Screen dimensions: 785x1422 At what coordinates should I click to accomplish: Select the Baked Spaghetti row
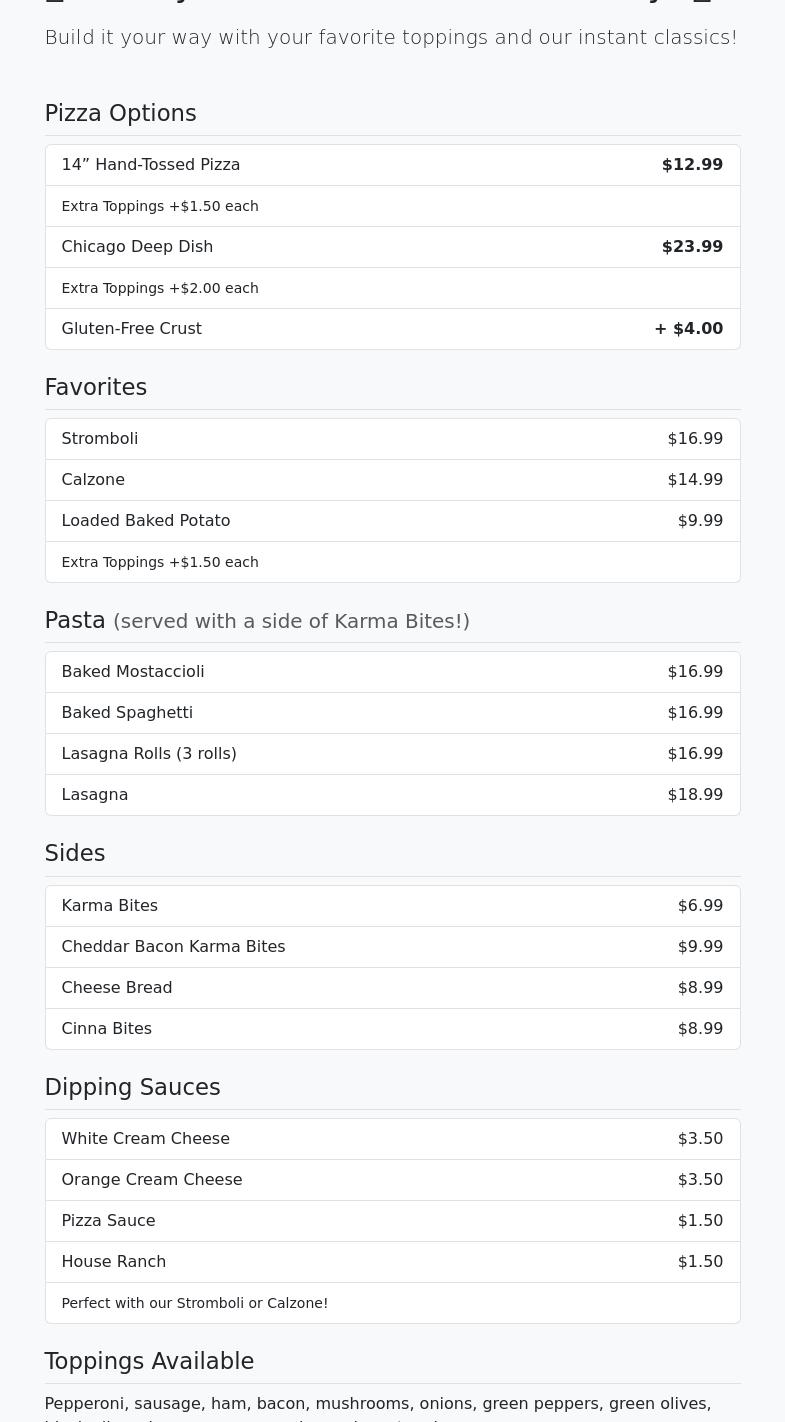click(127, 713)
